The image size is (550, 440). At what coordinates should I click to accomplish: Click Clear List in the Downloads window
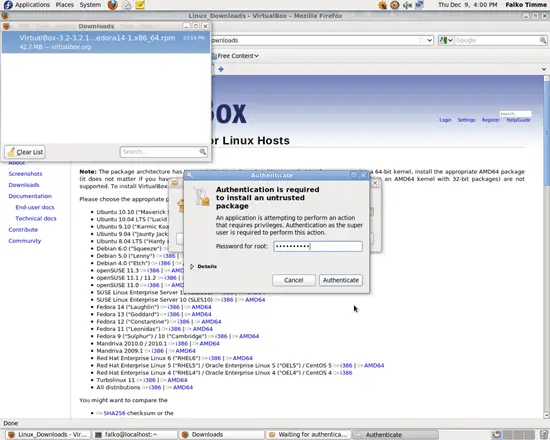(x=25, y=152)
